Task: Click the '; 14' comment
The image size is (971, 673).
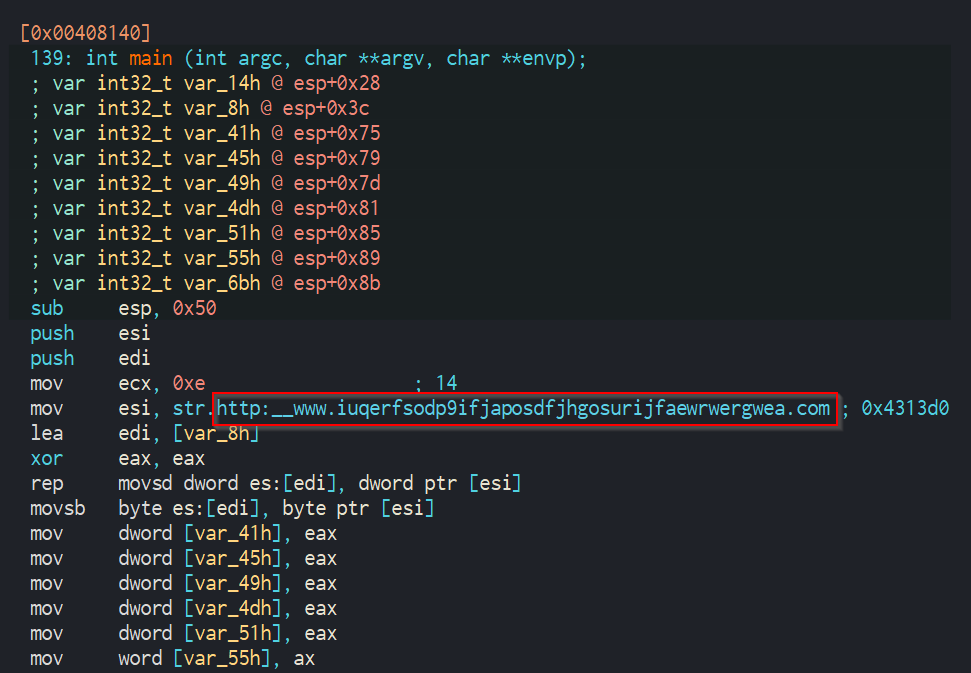Action: click(x=437, y=383)
